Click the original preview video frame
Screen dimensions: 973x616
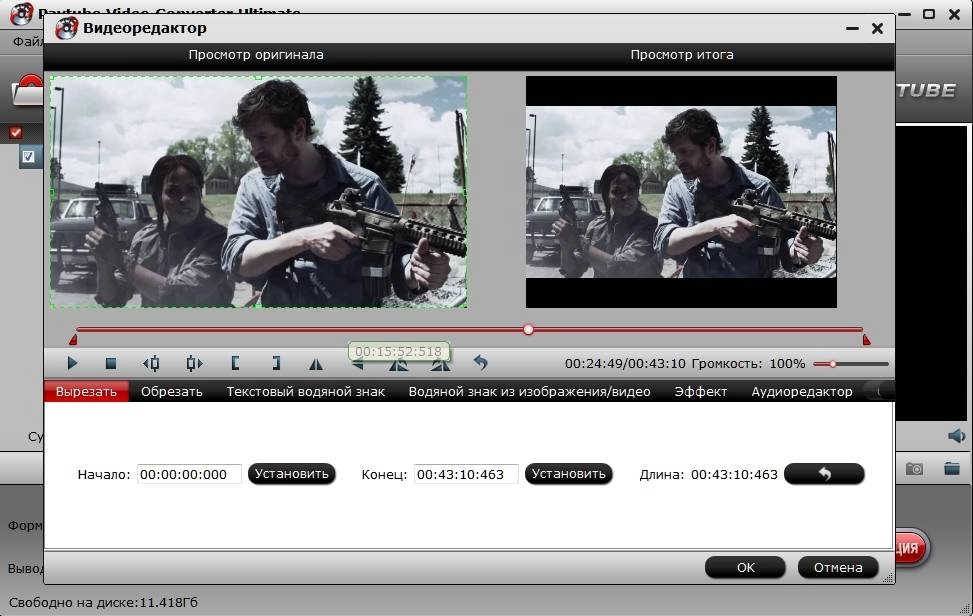pos(259,192)
